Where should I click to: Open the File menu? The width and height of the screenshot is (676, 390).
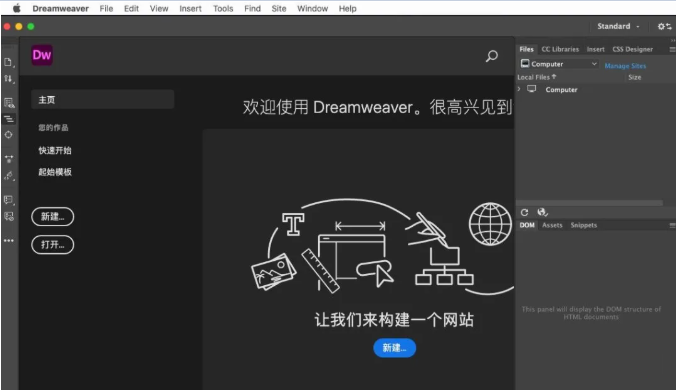[106, 8]
